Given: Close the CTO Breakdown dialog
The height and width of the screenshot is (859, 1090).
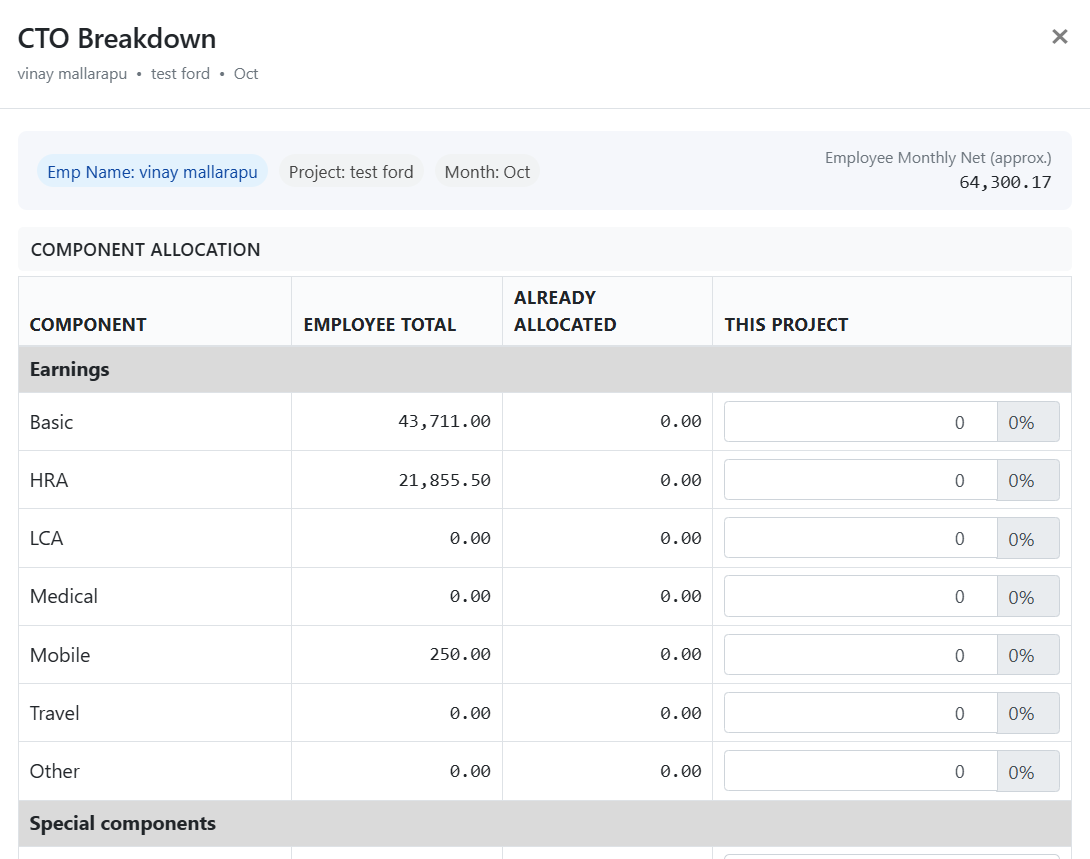Looking at the screenshot, I should 1059,37.
